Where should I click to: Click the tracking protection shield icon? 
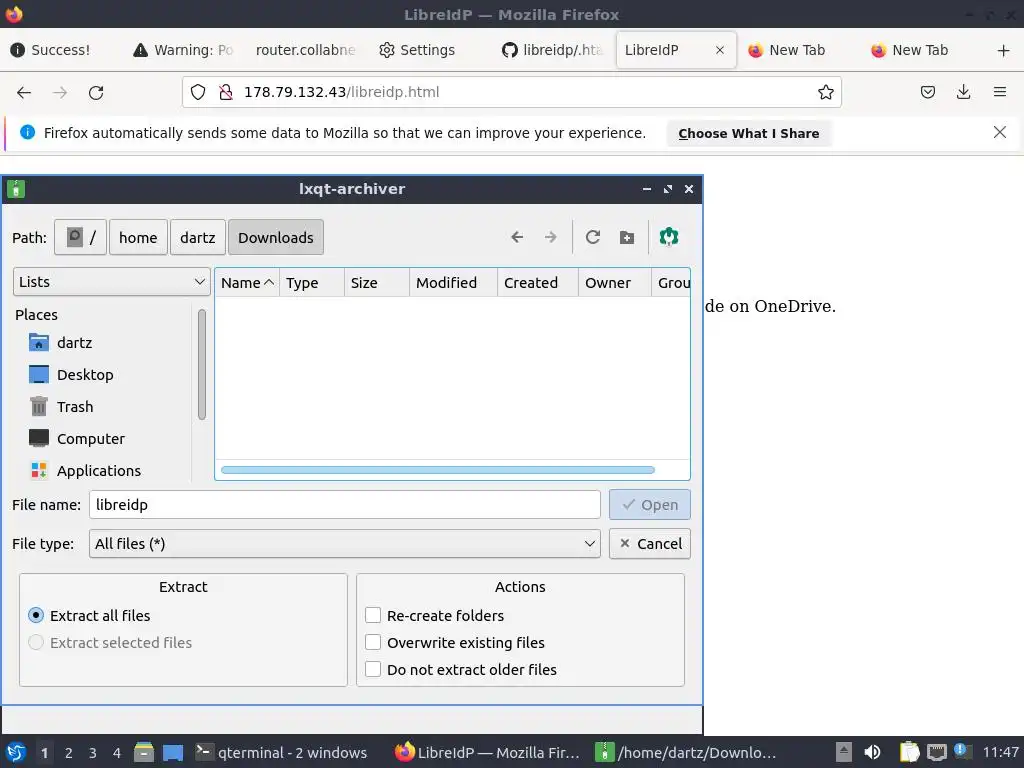click(198, 92)
